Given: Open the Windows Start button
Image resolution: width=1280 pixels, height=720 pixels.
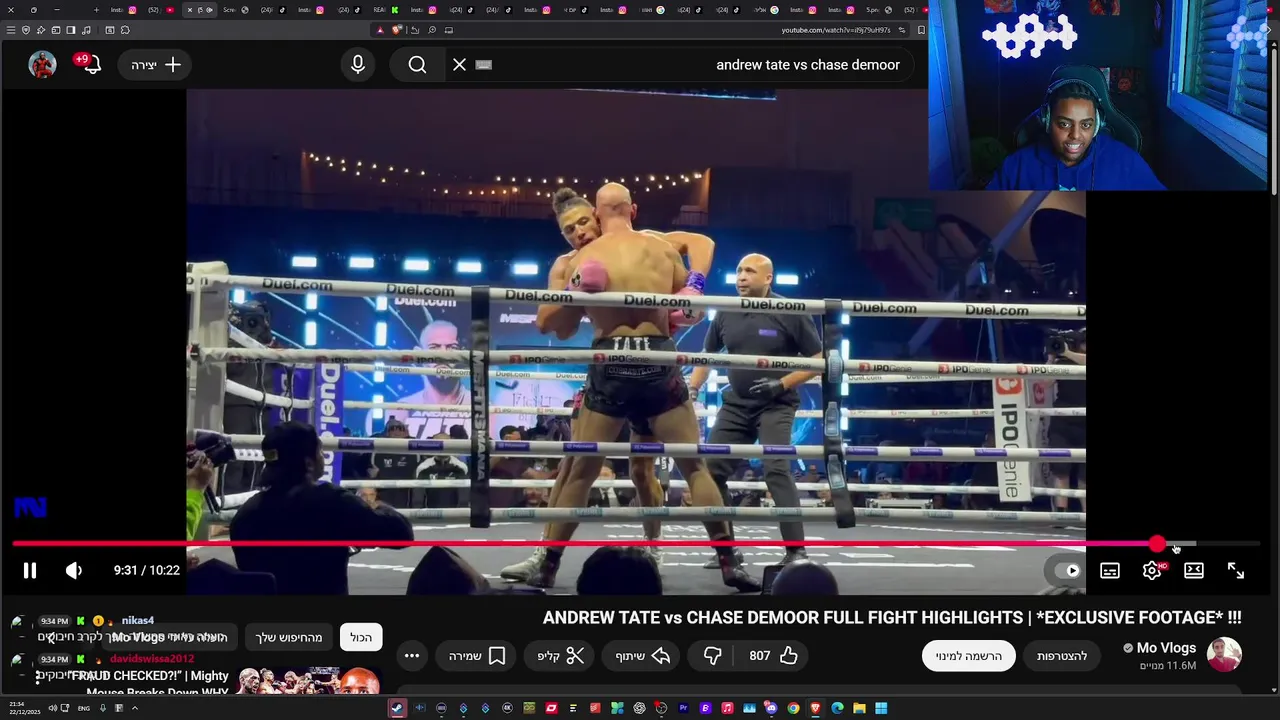Looking at the screenshot, I should pyautogui.click(x=881, y=708).
